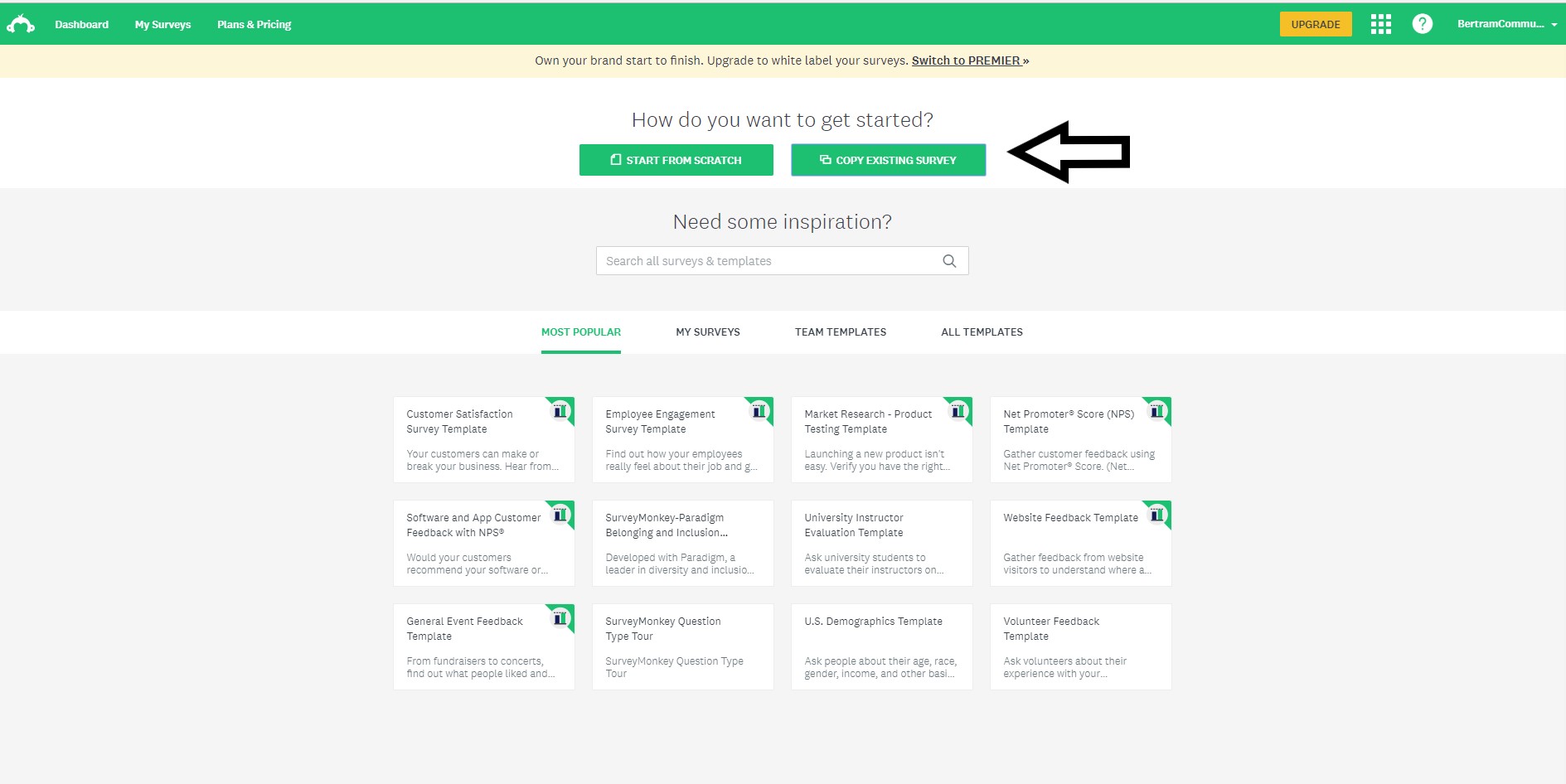1566x784 pixels.
Task: Open Plans & Pricing in the top menu
Action: (x=254, y=24)
